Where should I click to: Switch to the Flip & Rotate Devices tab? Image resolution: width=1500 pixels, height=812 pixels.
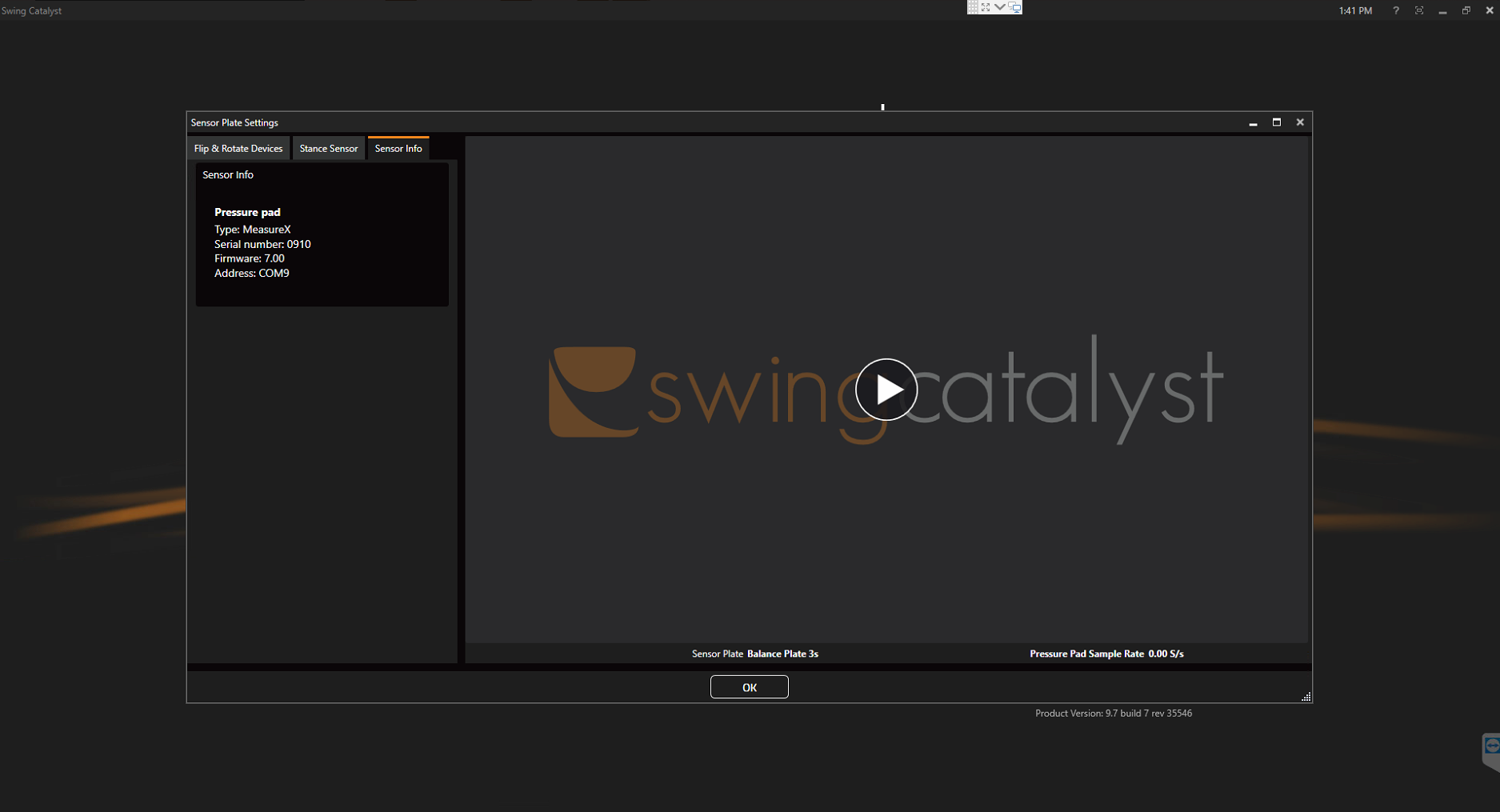pyautogui.click(x=238, y=149)
